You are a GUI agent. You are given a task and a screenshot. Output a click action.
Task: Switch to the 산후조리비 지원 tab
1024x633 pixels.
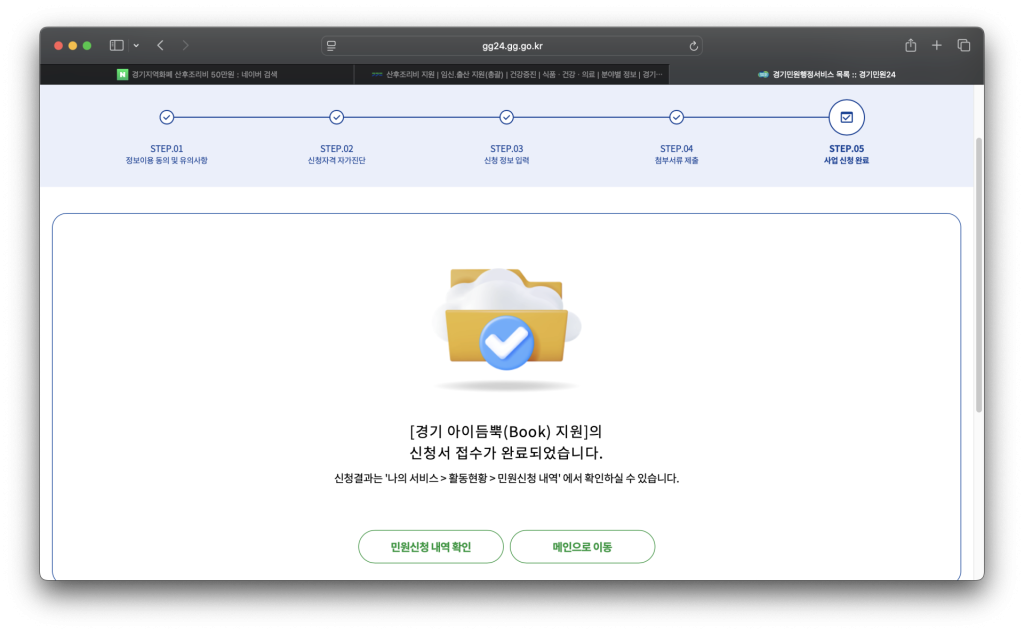tap(511, 74)
